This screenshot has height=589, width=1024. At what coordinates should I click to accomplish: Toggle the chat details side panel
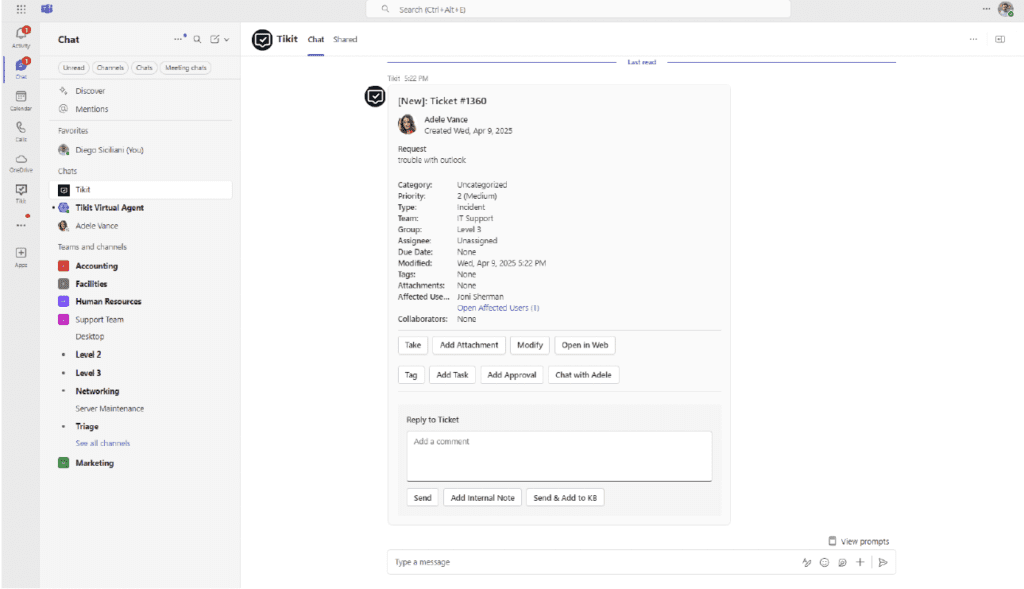click(x=1000, y=39)
